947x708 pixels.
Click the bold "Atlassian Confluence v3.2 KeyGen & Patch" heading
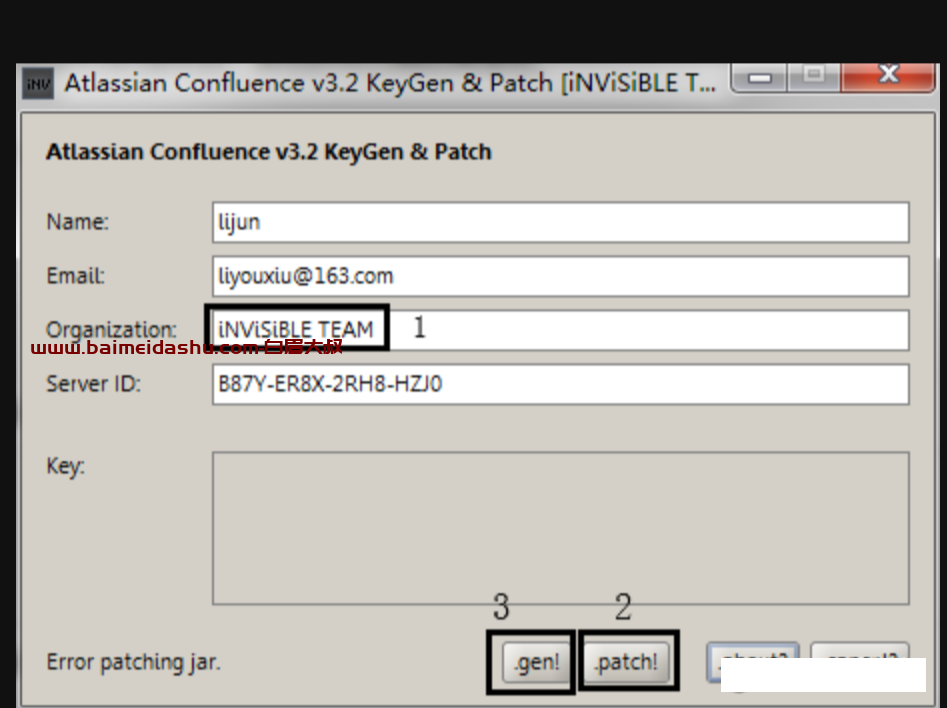269,152
